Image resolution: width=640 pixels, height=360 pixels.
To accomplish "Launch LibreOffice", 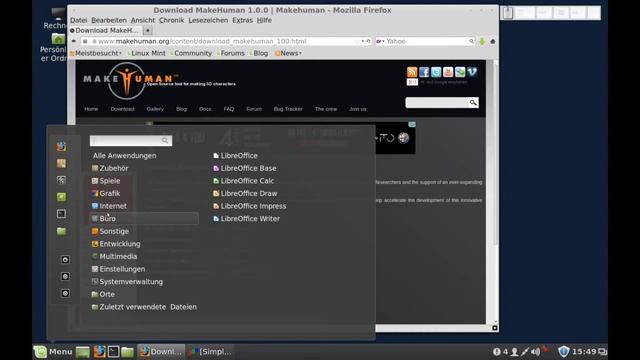I will coord(235,156).
